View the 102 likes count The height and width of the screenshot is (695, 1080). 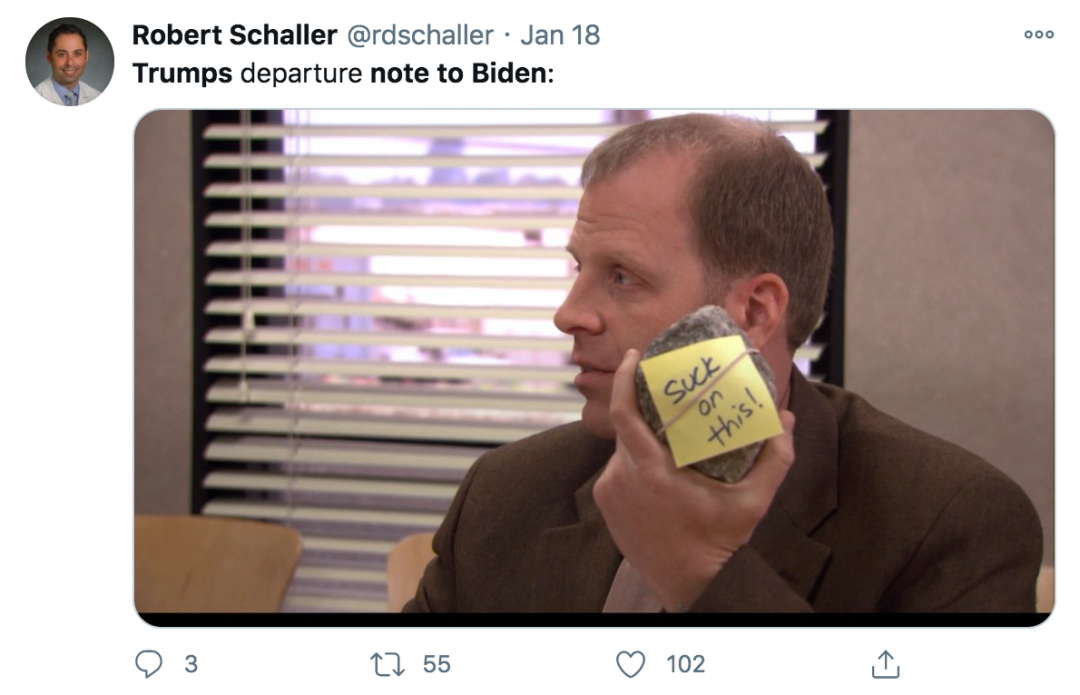pos(685,664)
